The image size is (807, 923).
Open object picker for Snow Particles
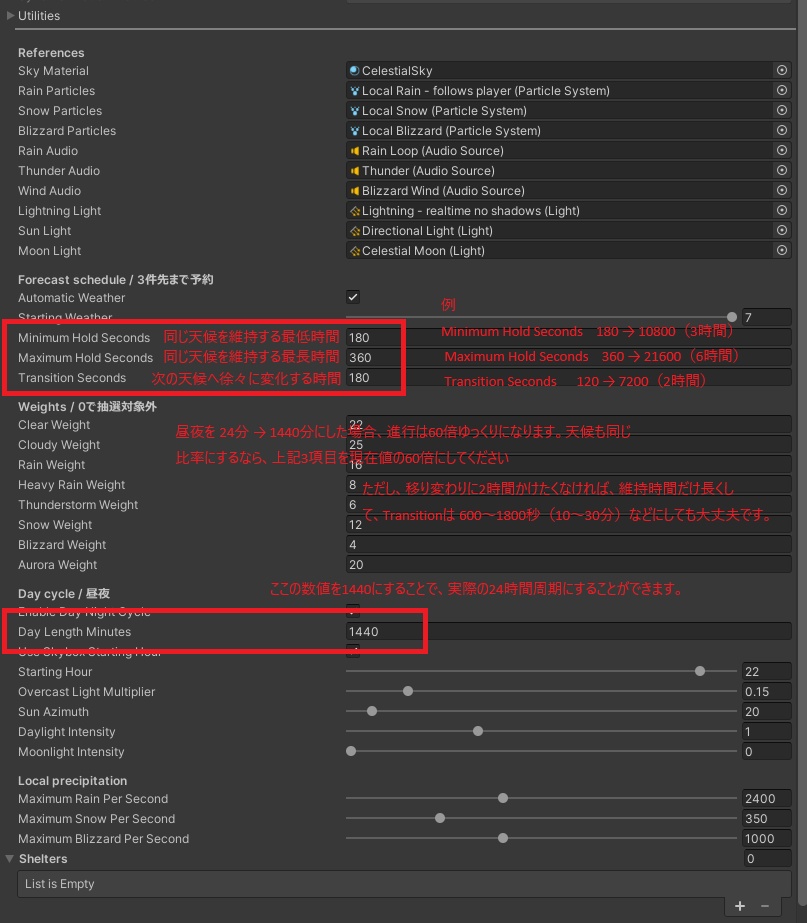(x=782, y=110)
